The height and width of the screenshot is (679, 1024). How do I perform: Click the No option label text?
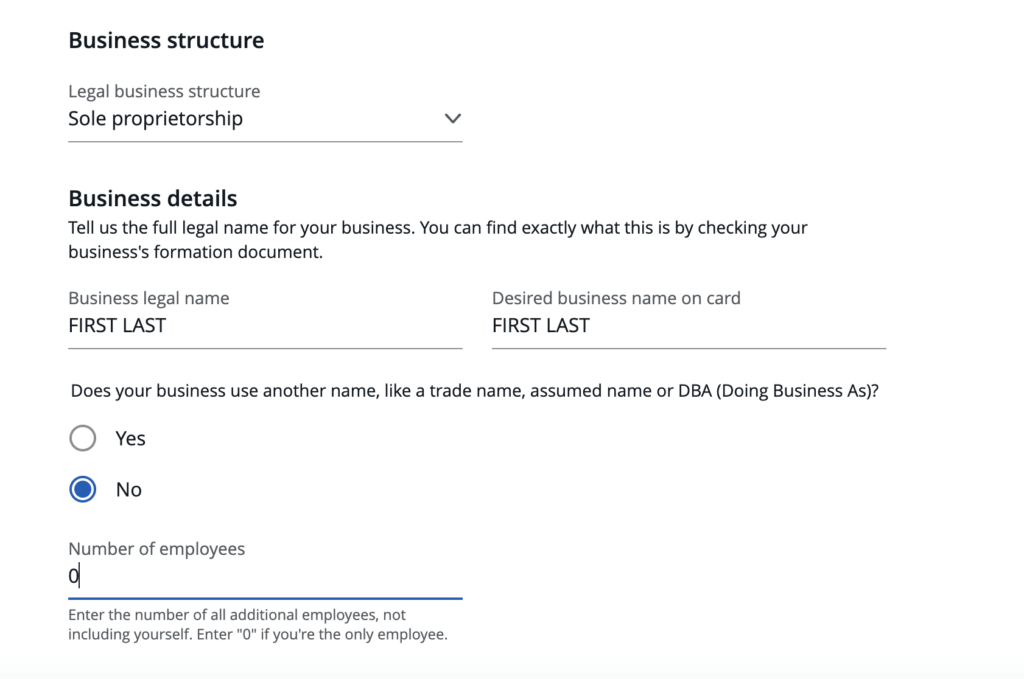coord(129,489)
